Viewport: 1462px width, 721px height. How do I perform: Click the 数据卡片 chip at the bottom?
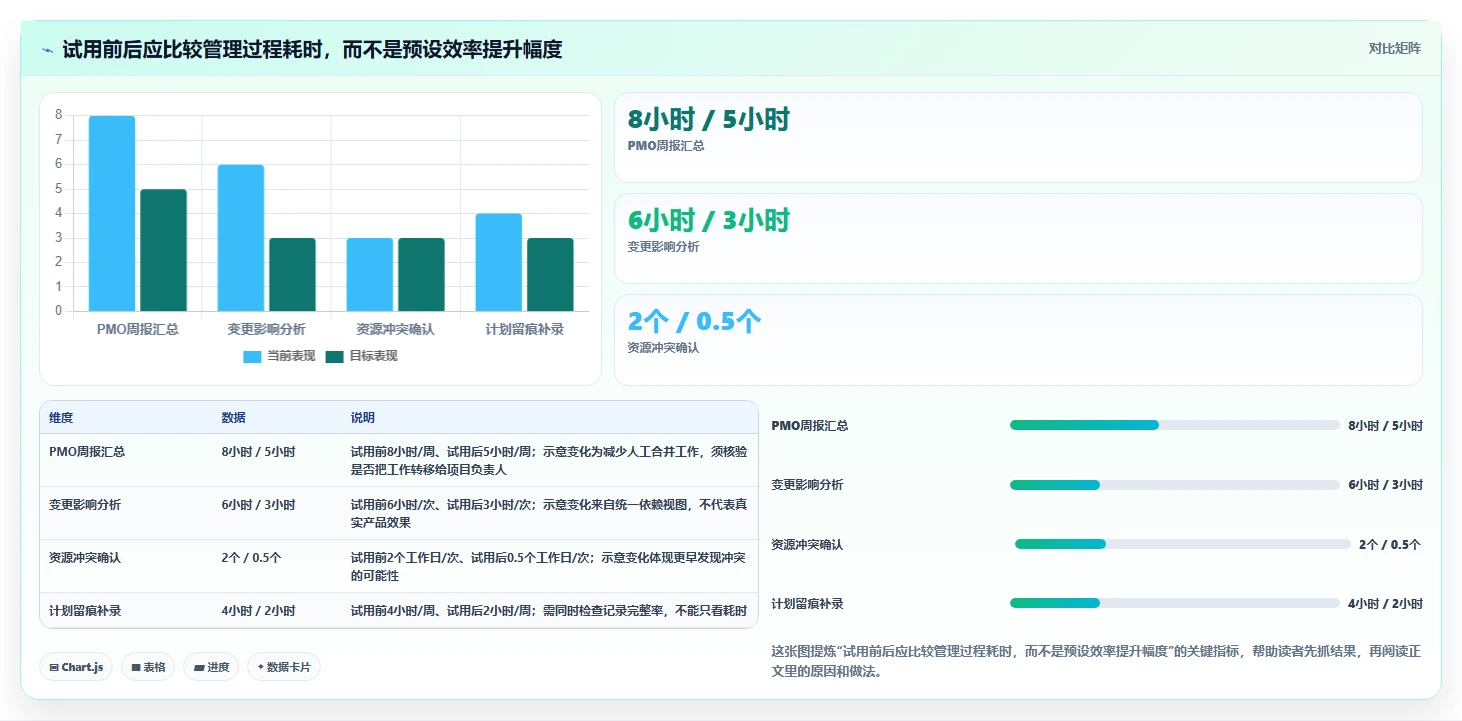pos(284,667)
